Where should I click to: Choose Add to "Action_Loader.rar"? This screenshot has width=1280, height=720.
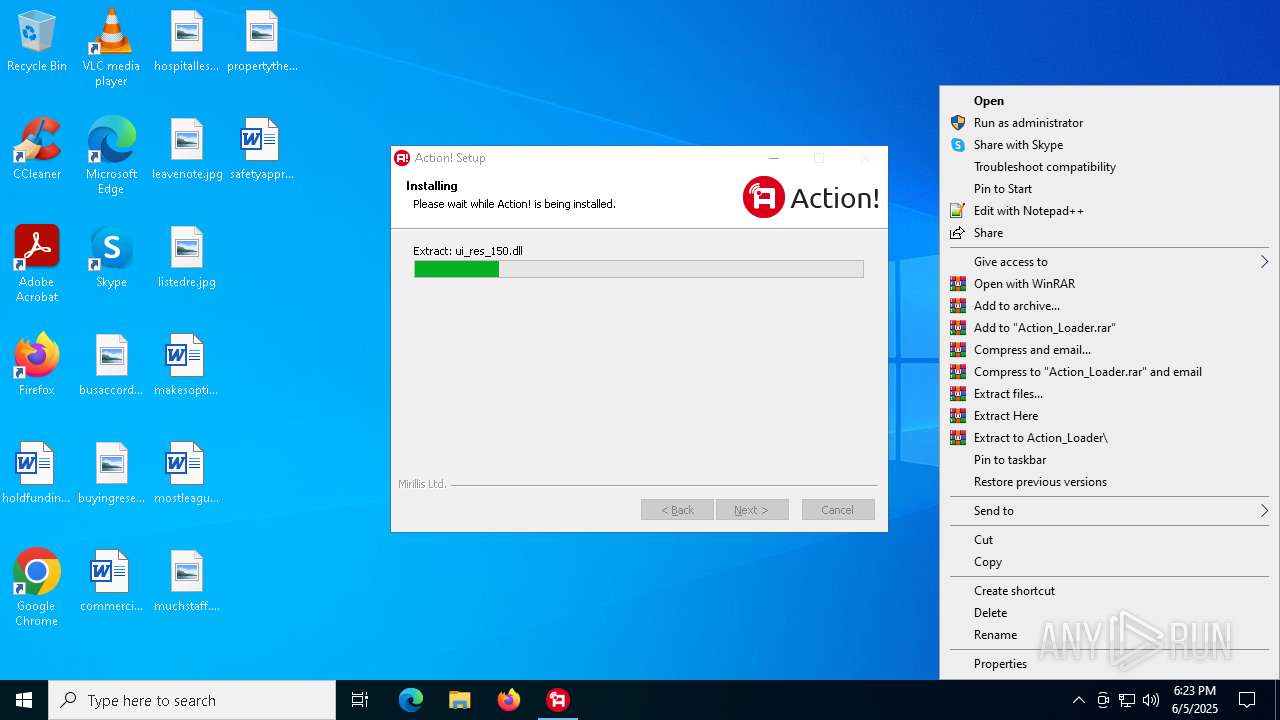[x=1108, y=327]
